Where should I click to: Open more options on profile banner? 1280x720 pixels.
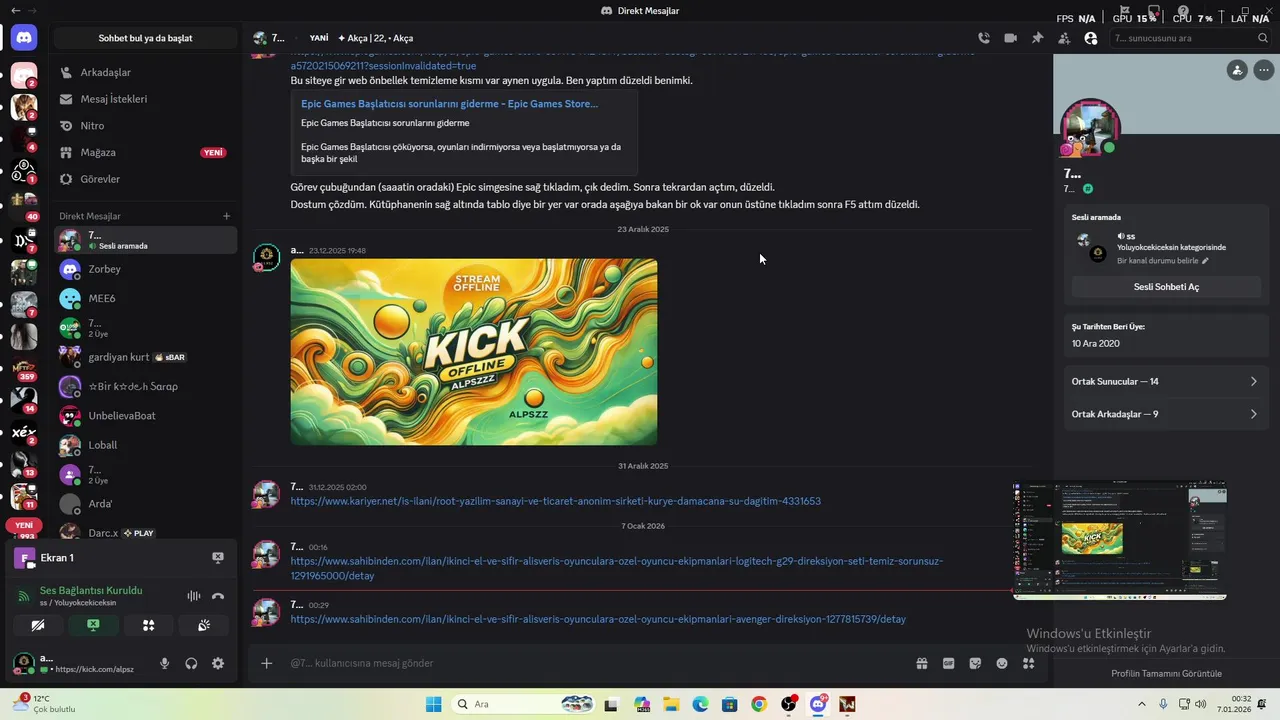point(1264,70)
